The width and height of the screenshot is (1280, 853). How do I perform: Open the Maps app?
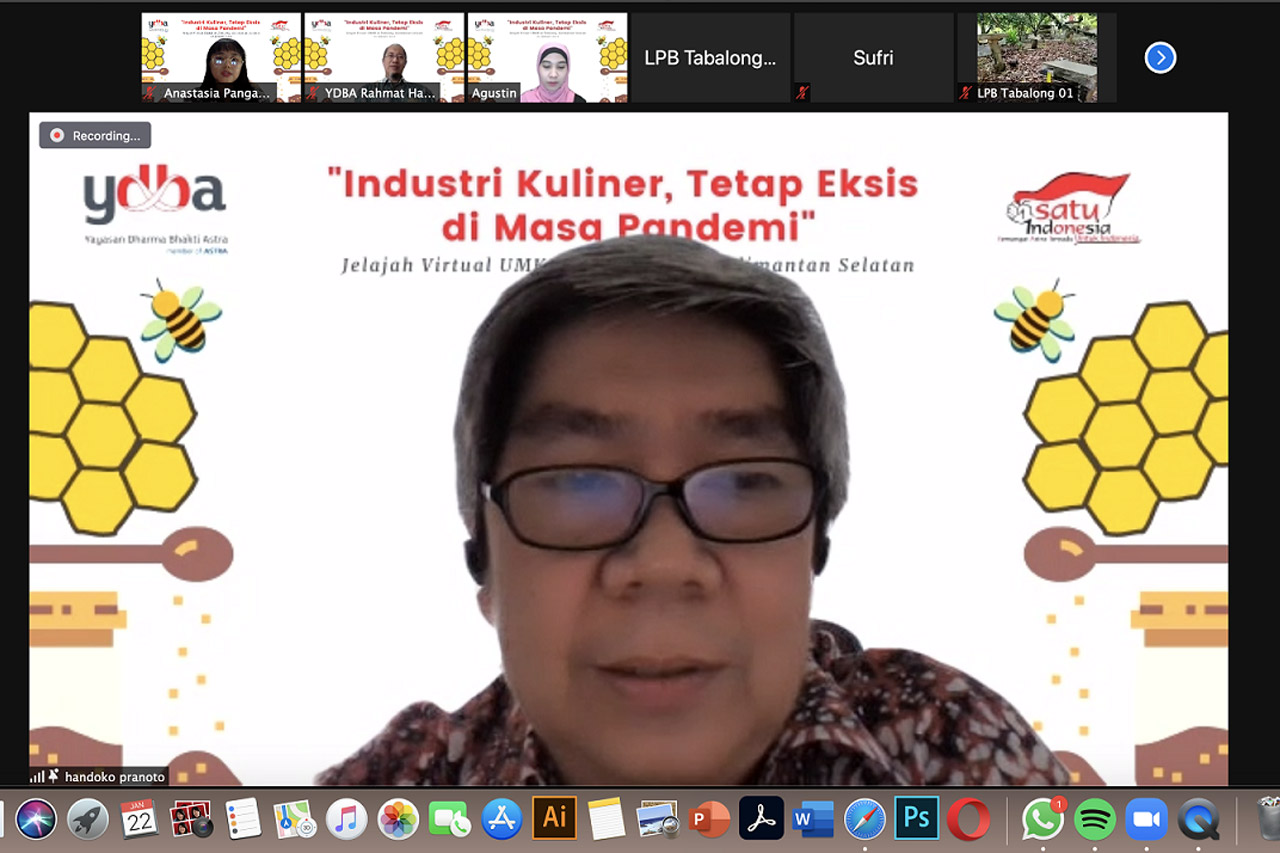click(x=295, y=820)
